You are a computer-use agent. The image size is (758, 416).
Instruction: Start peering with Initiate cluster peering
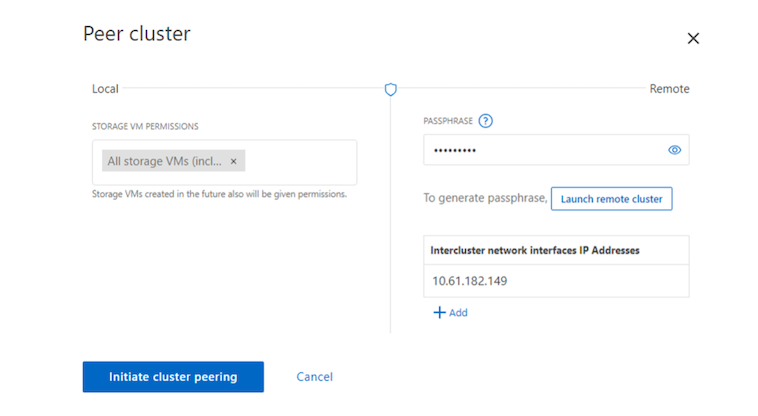(x=173, y=377)
